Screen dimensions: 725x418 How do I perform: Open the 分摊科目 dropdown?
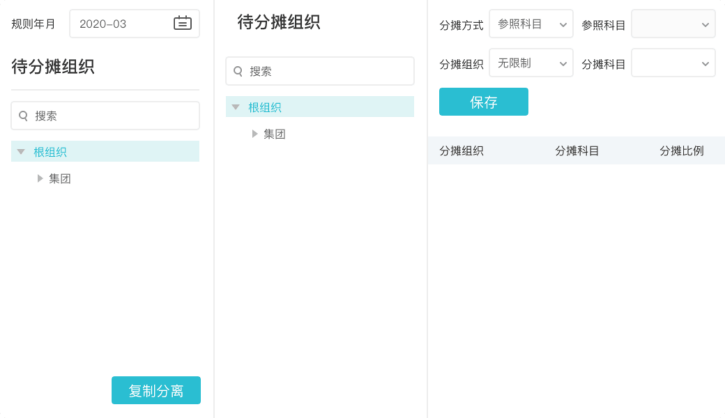[672, 63]
